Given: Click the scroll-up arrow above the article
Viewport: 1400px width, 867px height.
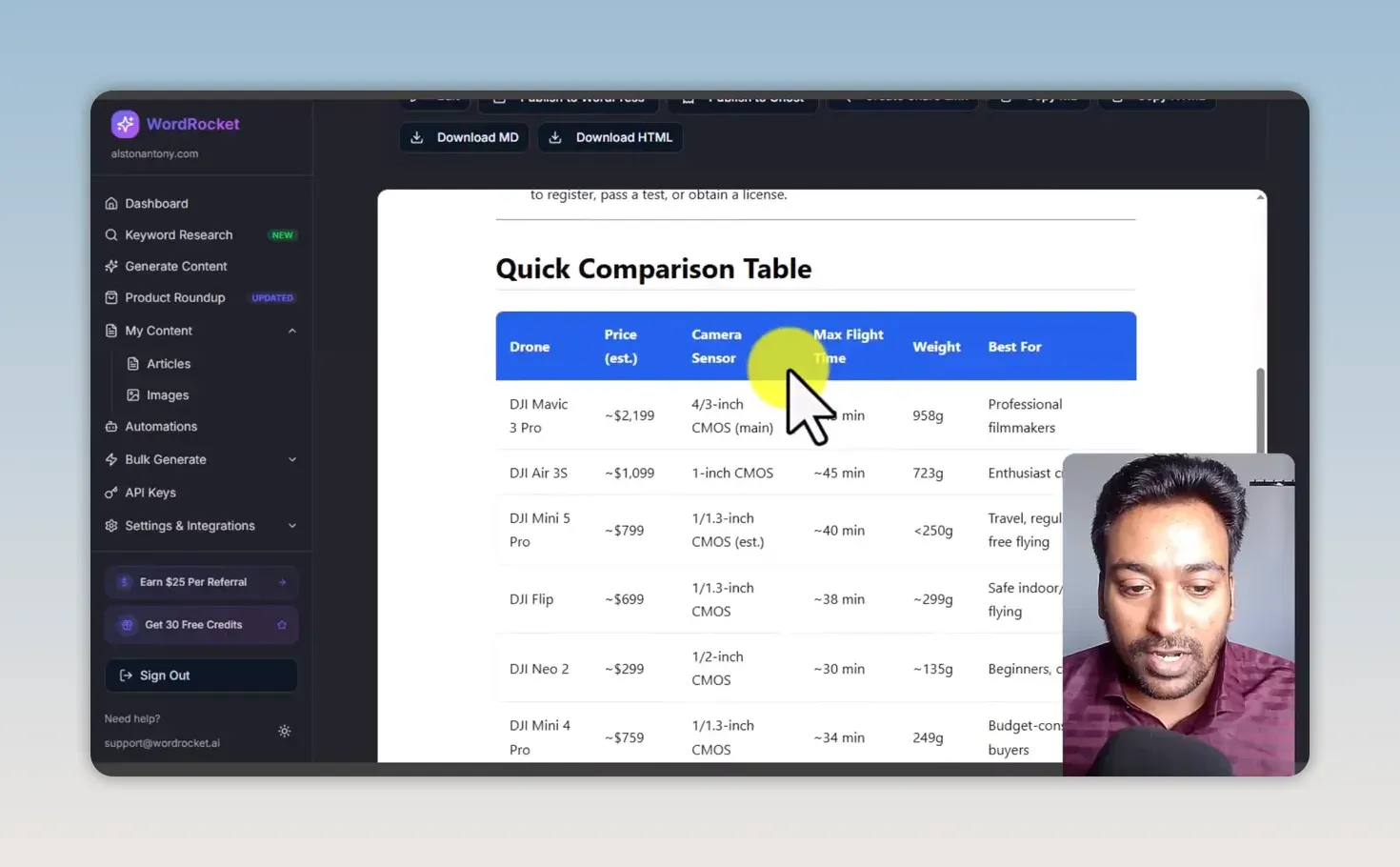Looking at the screenshot, I should (x=1260, y=197).
